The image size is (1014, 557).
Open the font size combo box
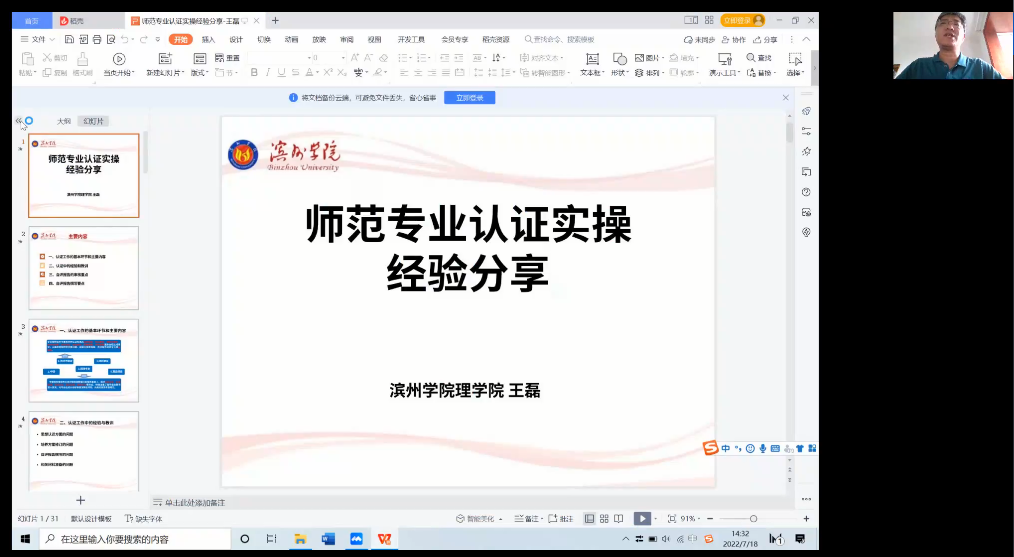tap(329, 58)
